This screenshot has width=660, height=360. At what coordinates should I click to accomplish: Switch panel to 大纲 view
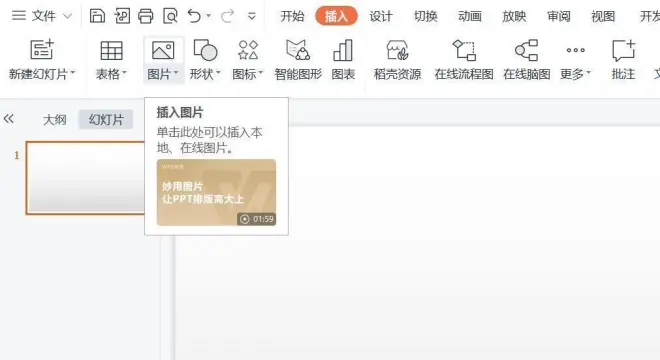[55, 120]
